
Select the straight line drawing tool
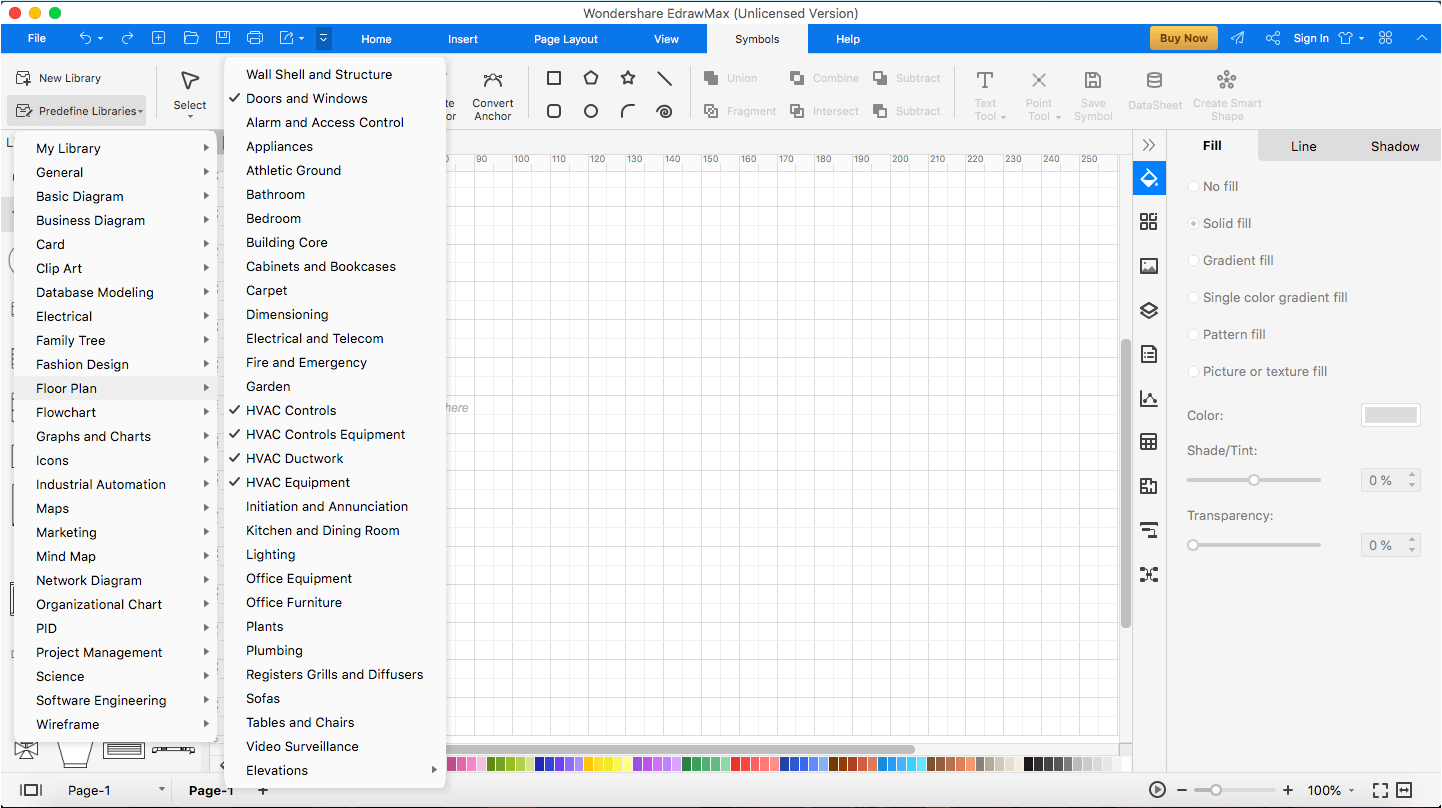pos(665,78)
